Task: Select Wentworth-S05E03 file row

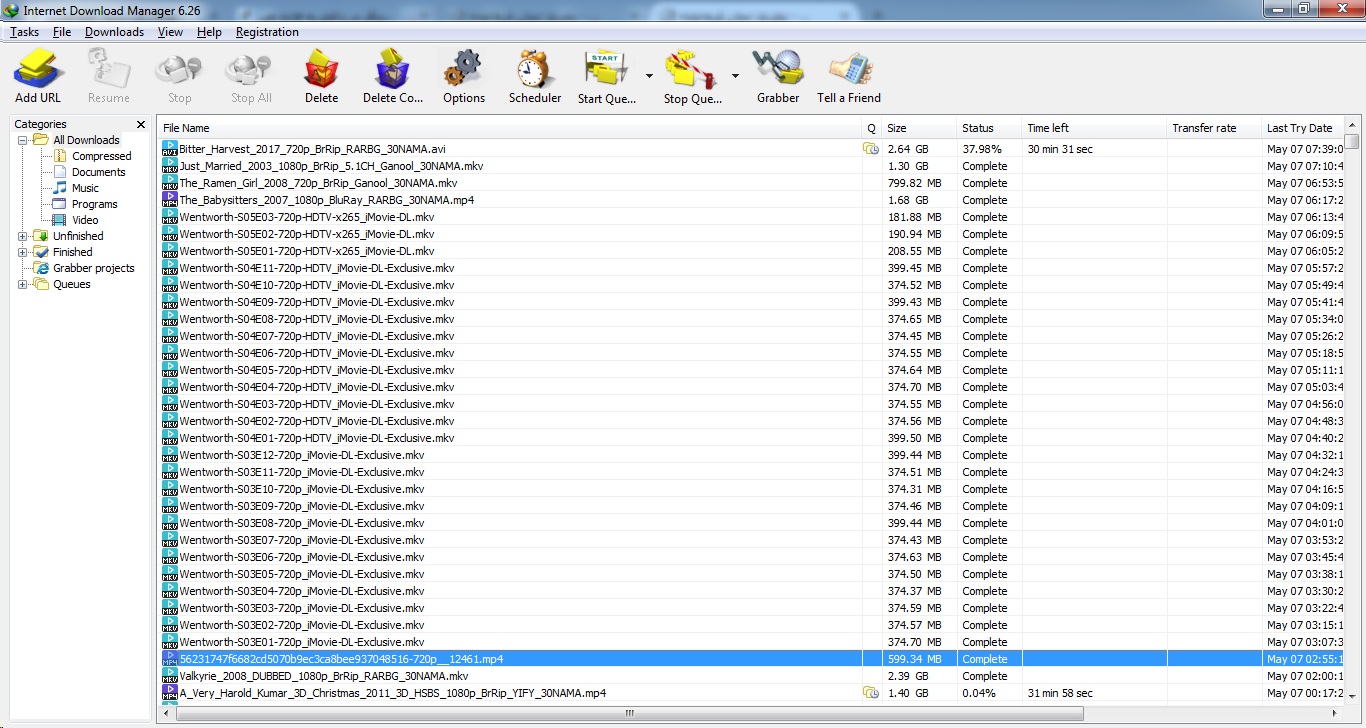Action: (750, 217)
